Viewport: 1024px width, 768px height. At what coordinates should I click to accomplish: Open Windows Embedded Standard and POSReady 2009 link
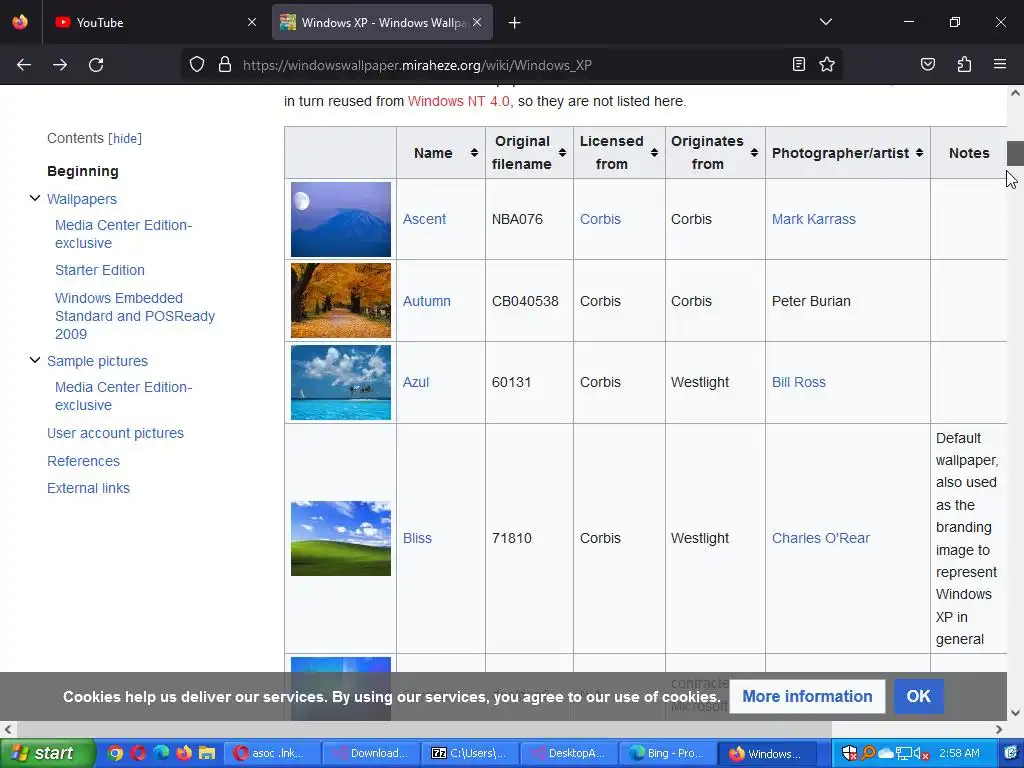135,316
